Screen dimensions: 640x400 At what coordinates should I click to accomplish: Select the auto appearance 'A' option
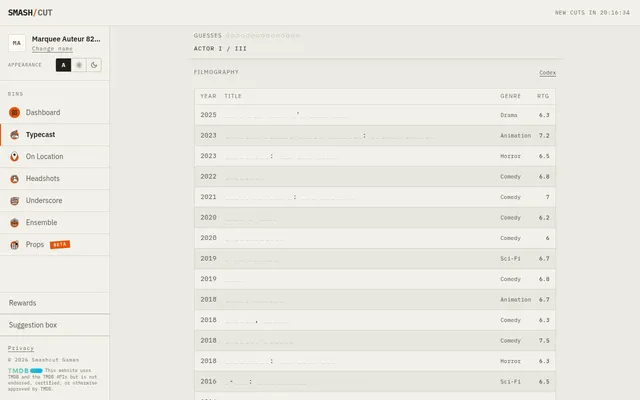pos(63,65)
